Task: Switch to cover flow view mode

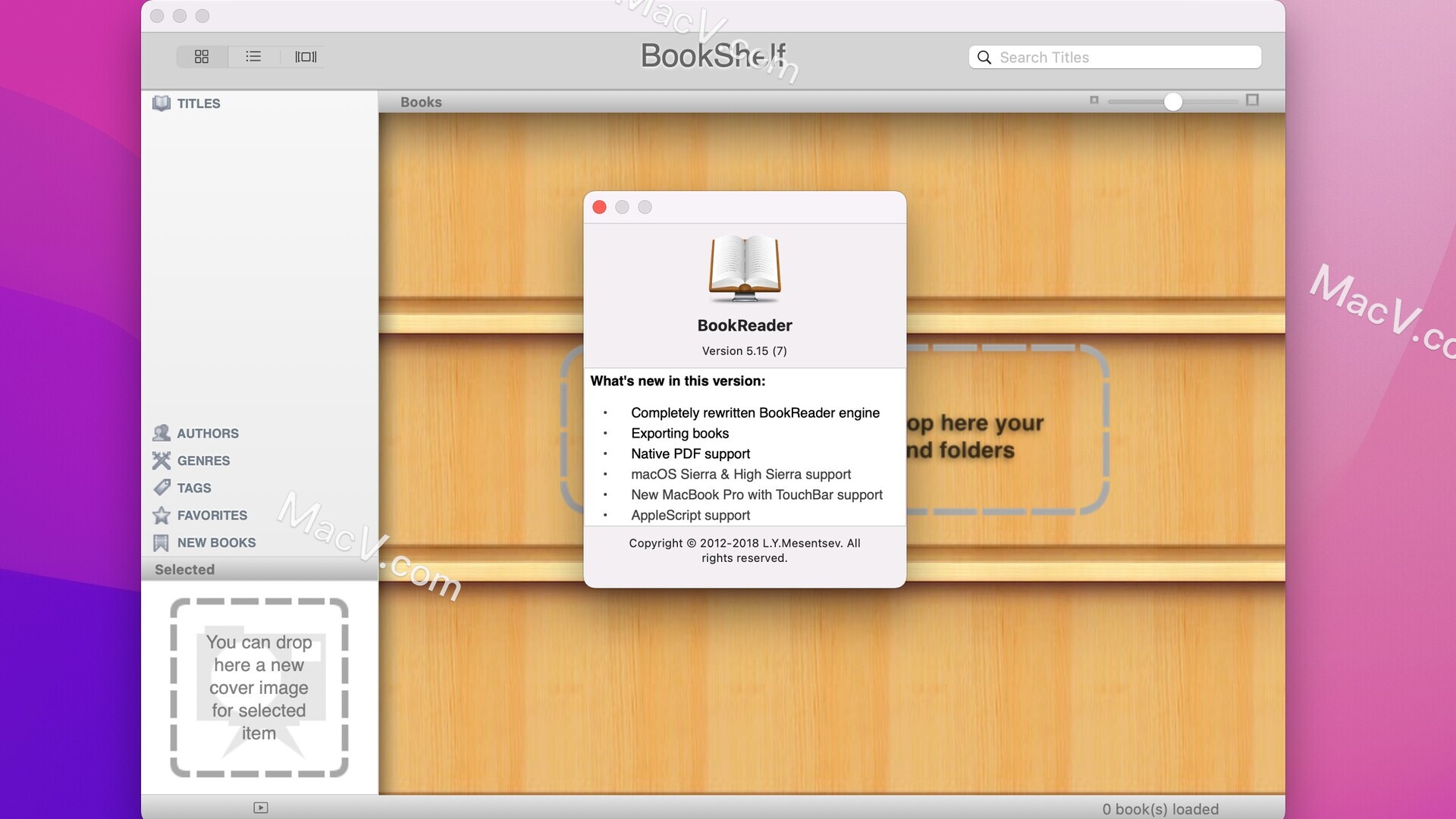Action: pos(306,57)
